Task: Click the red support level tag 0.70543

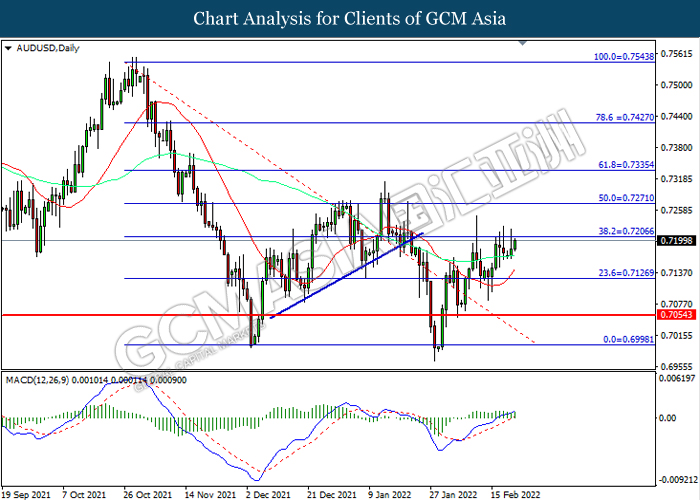Action: (676, 315)
